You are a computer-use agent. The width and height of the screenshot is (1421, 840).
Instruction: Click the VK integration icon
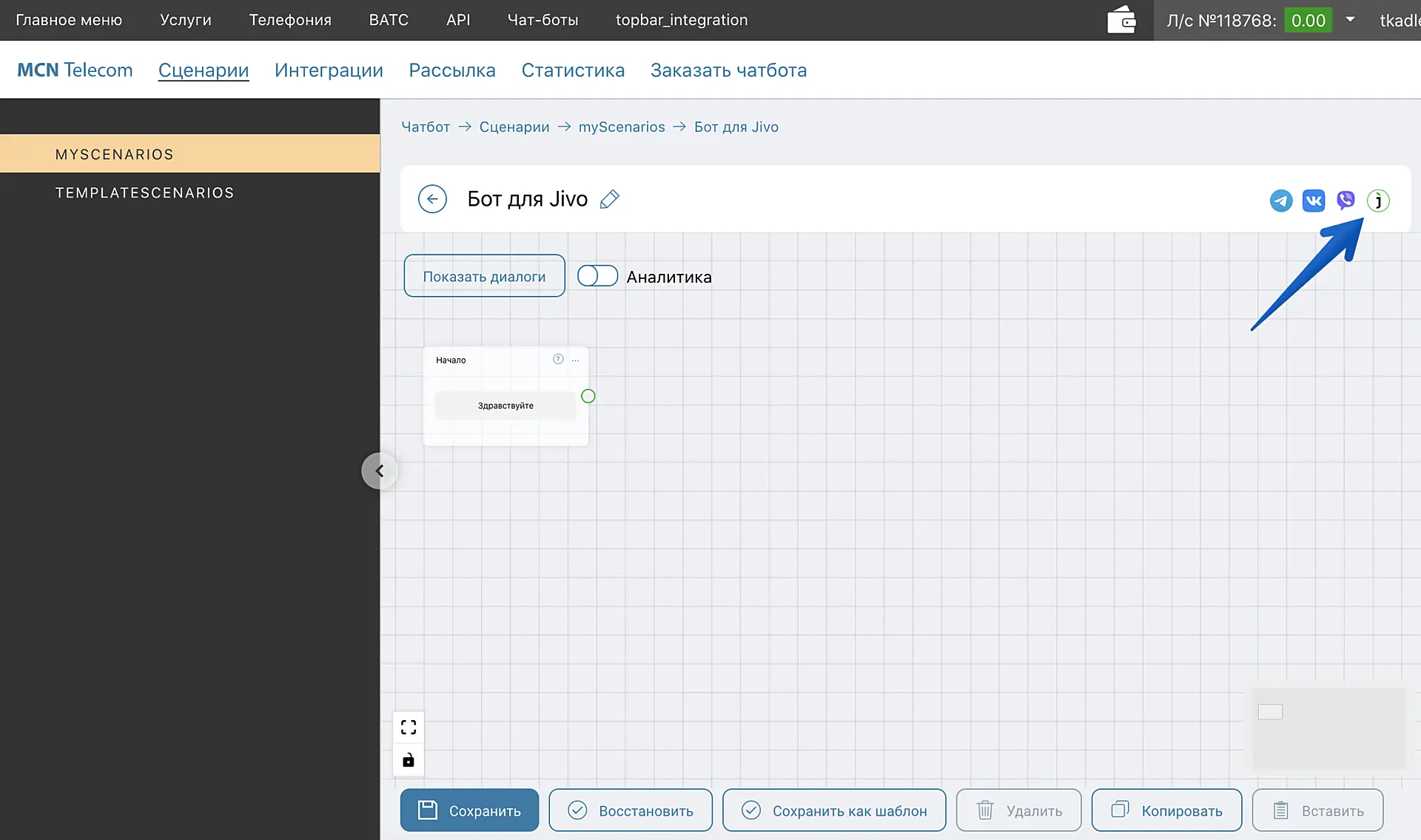click(1314, 201)
